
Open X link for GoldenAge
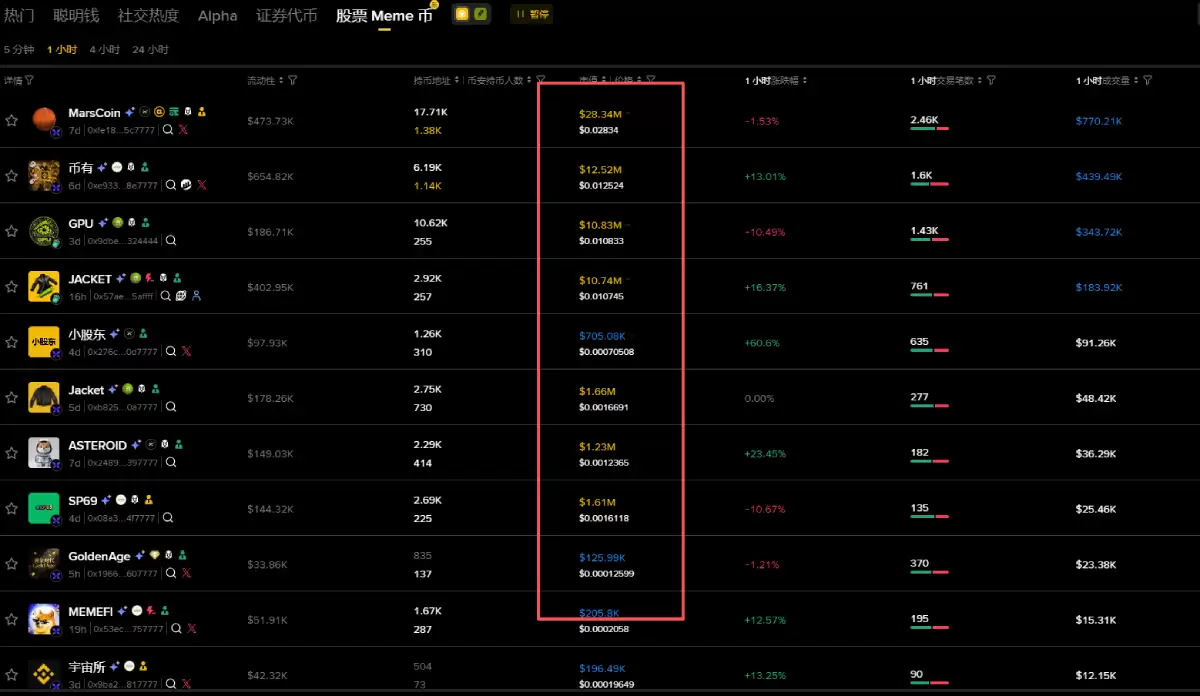186,573
